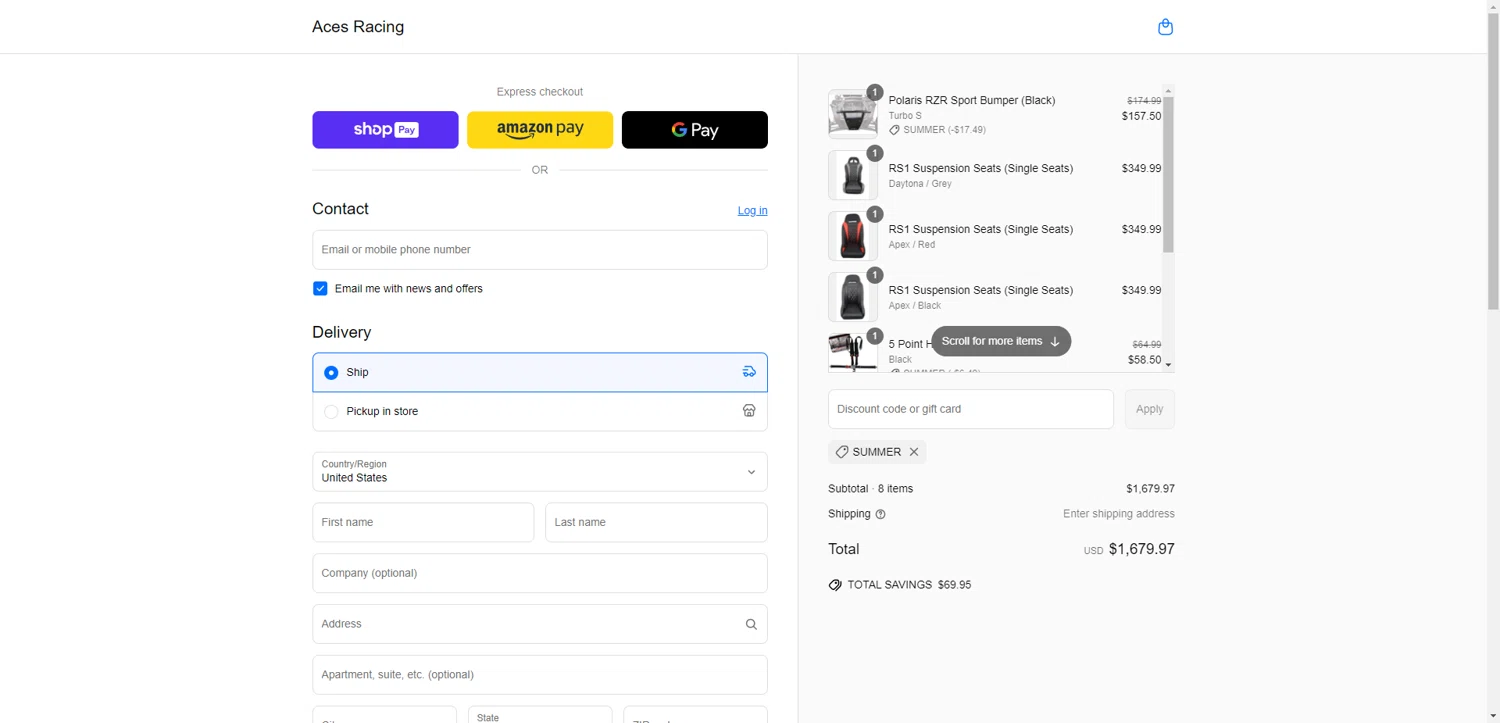Pay with Shop Pay express checkout
Screen dimensions: 1500x723
(385, 130)
